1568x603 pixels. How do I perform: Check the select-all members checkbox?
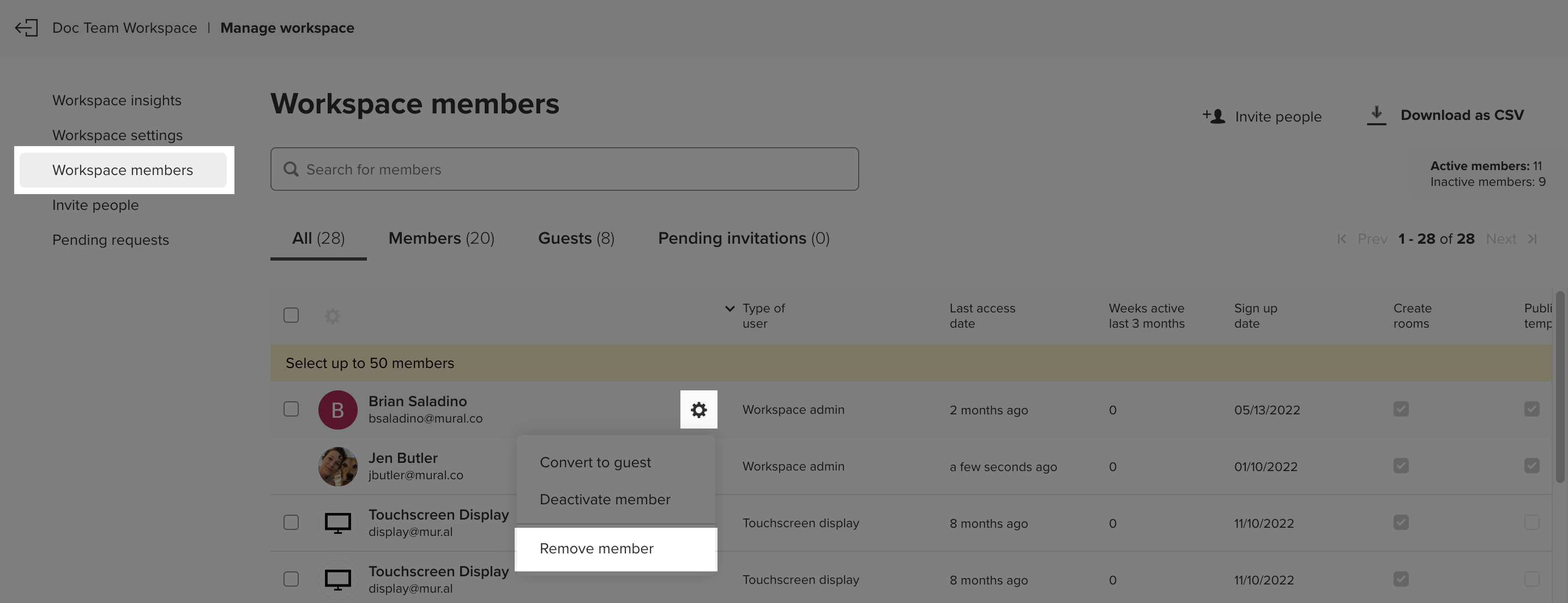pyautogui.click(x=291, y=315)
